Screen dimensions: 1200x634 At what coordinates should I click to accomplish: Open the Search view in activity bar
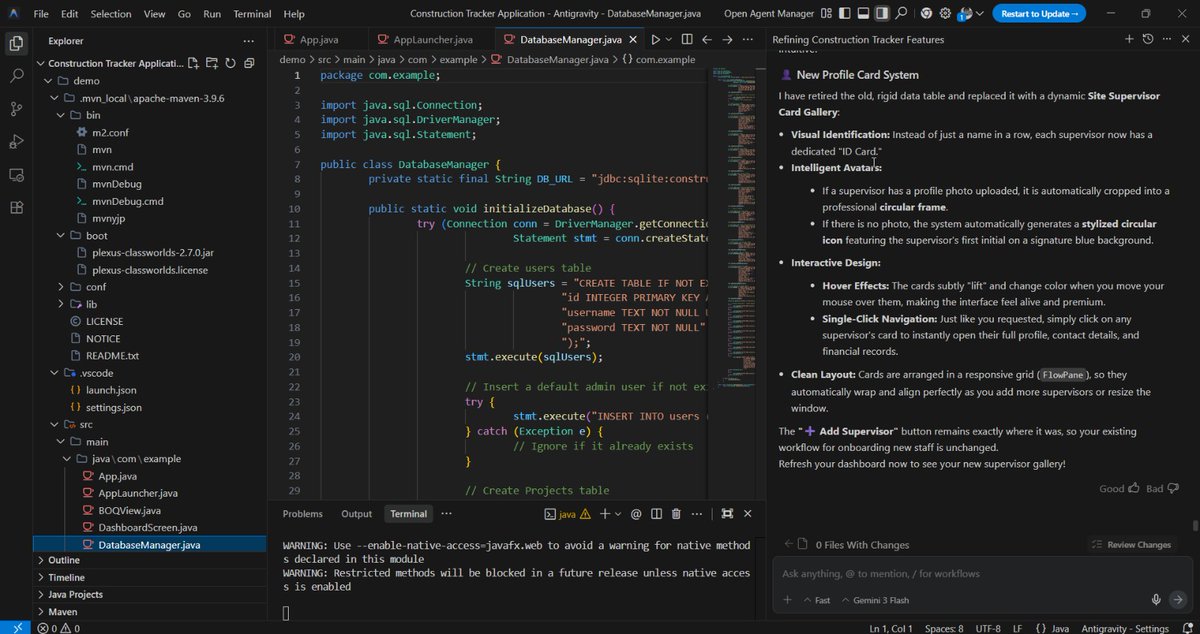pyautogui.click(x=16, y=75)
